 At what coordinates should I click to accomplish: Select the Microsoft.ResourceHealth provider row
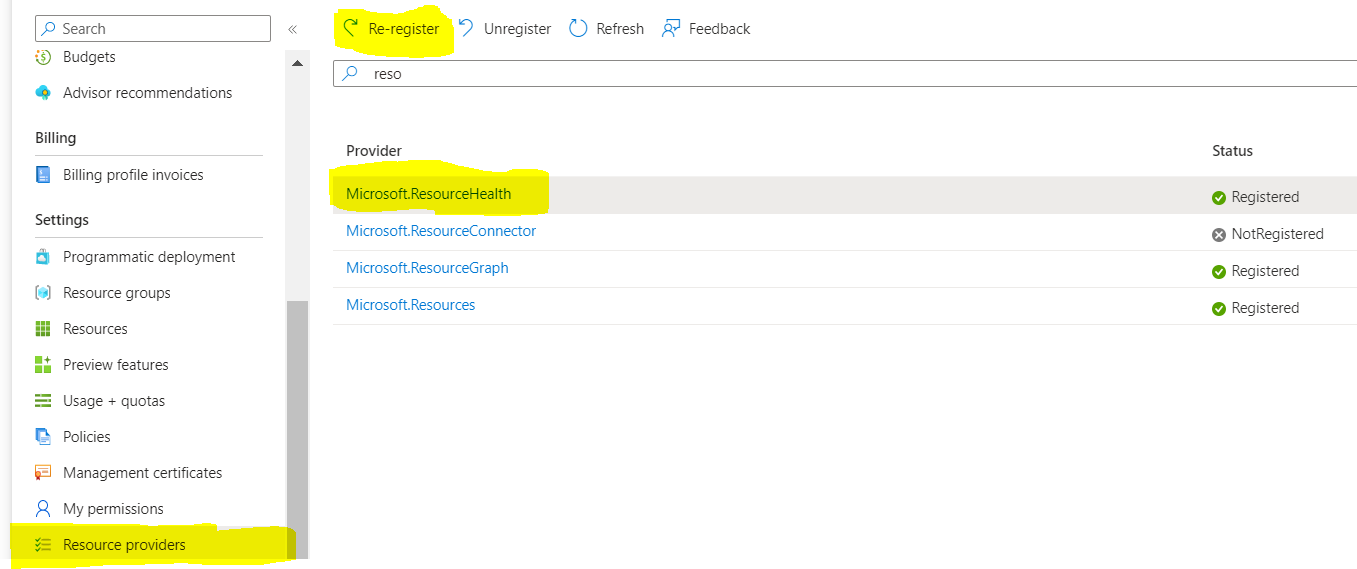coord(845,195)
